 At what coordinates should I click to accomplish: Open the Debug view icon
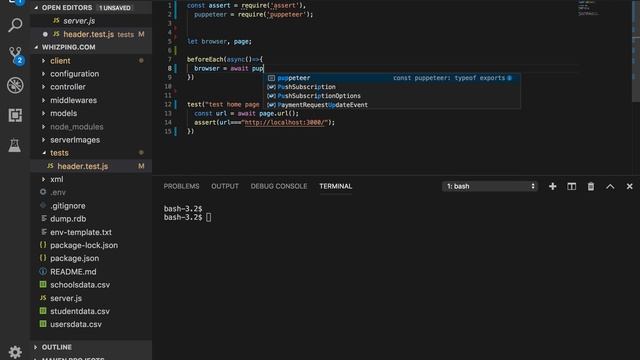point(15,85)
